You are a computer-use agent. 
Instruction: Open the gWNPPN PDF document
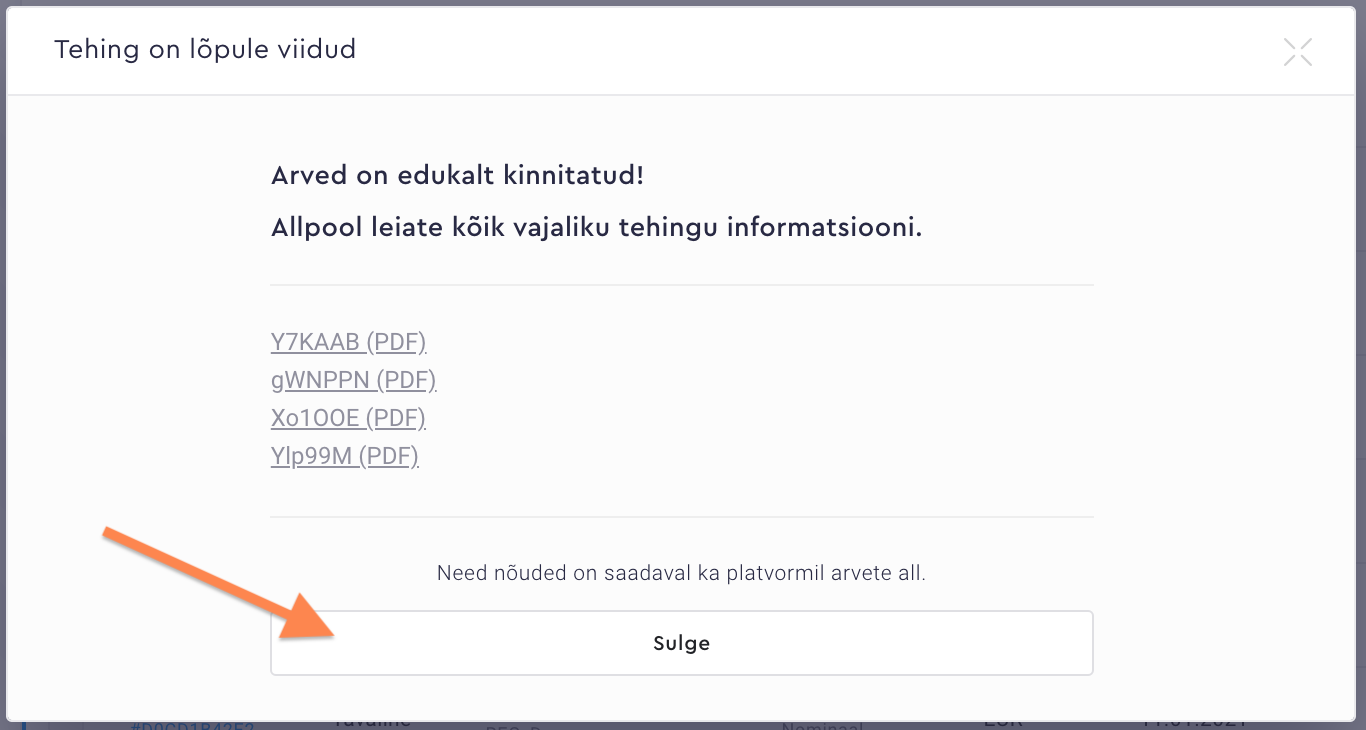point(353,379)
